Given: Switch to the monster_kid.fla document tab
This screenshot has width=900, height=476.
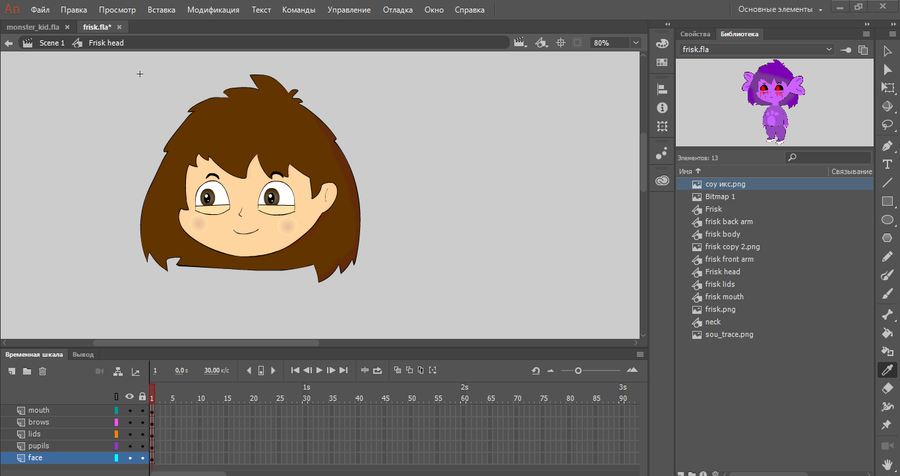Looking at the screenshot, I should pos(34,27).
